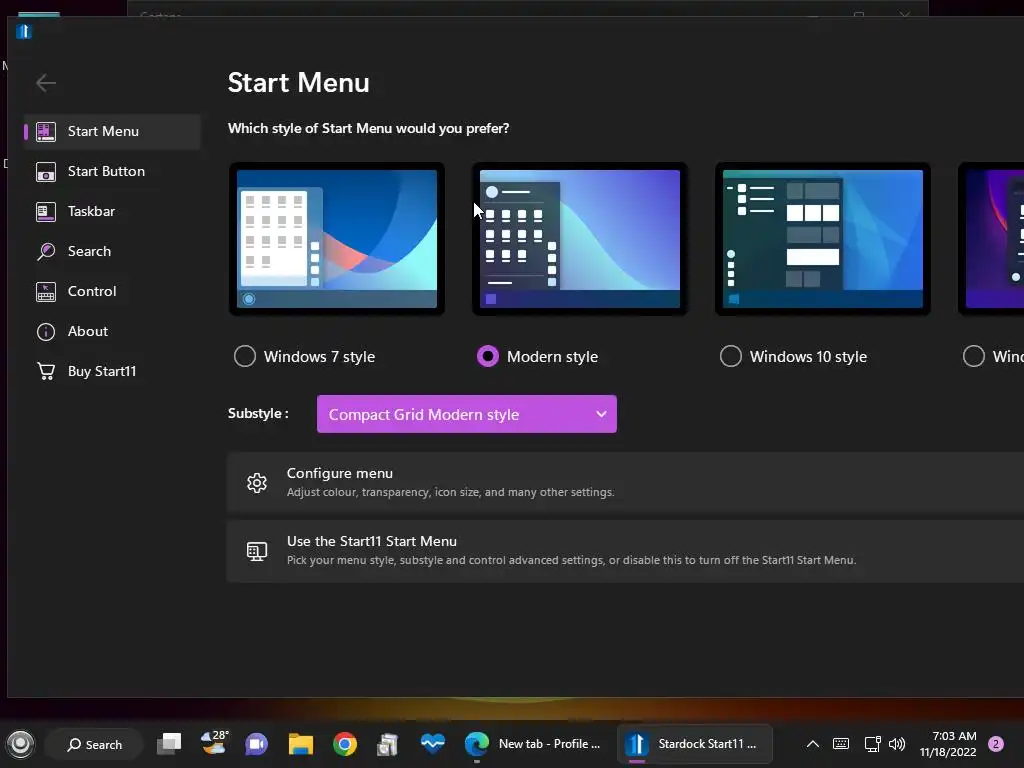Select the Windows 10 style radio button

(731, 357)
